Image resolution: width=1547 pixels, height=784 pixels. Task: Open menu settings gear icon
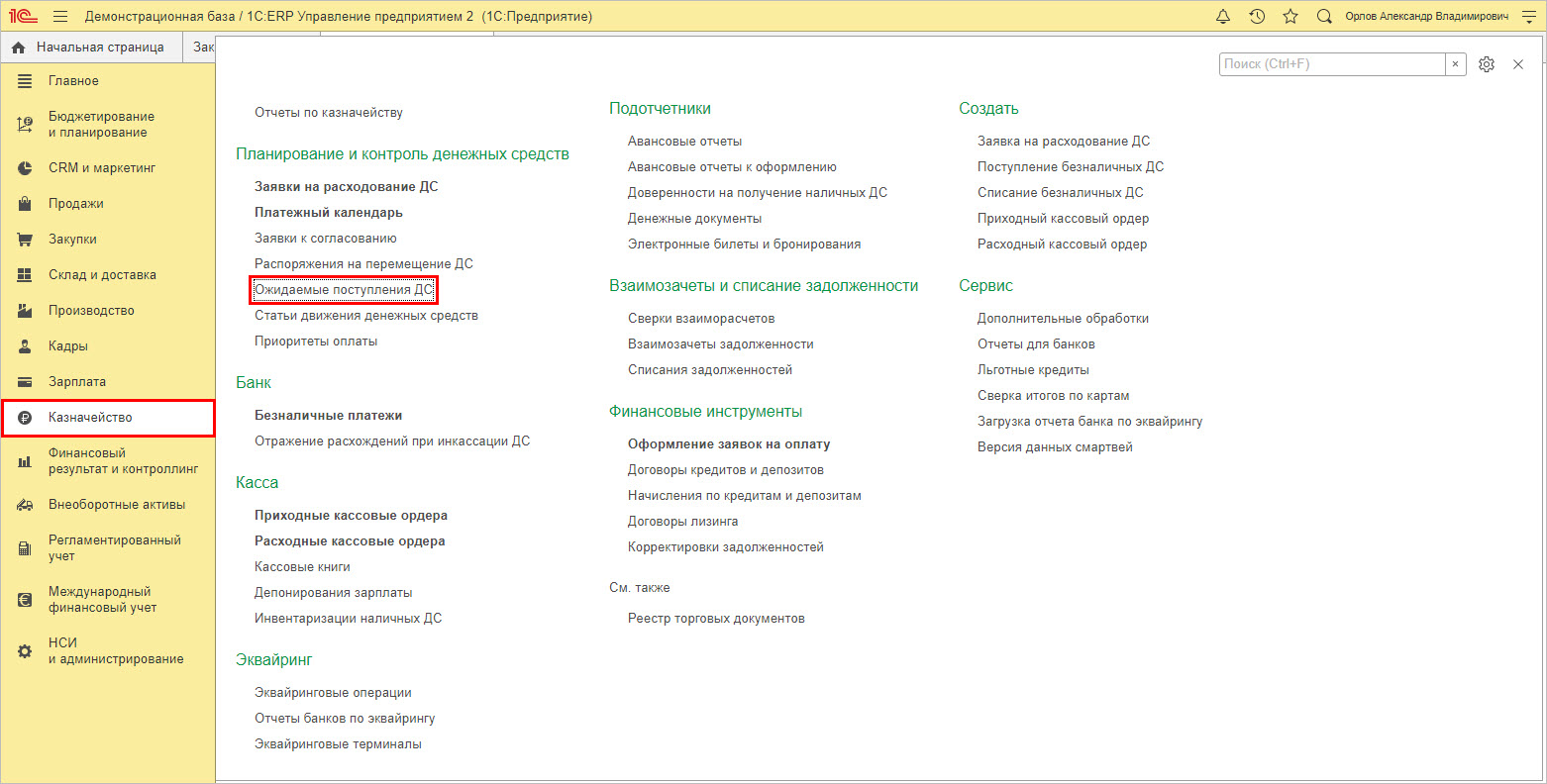pyautogui.click(x=1487, y=64)
